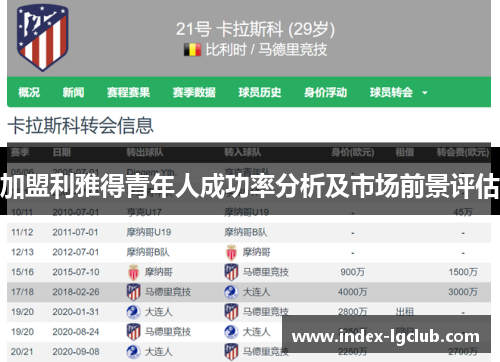500x362 pixels.
Task: Click the 大连人 badge in the 2020-09-08 row
Action: point(134,352)
